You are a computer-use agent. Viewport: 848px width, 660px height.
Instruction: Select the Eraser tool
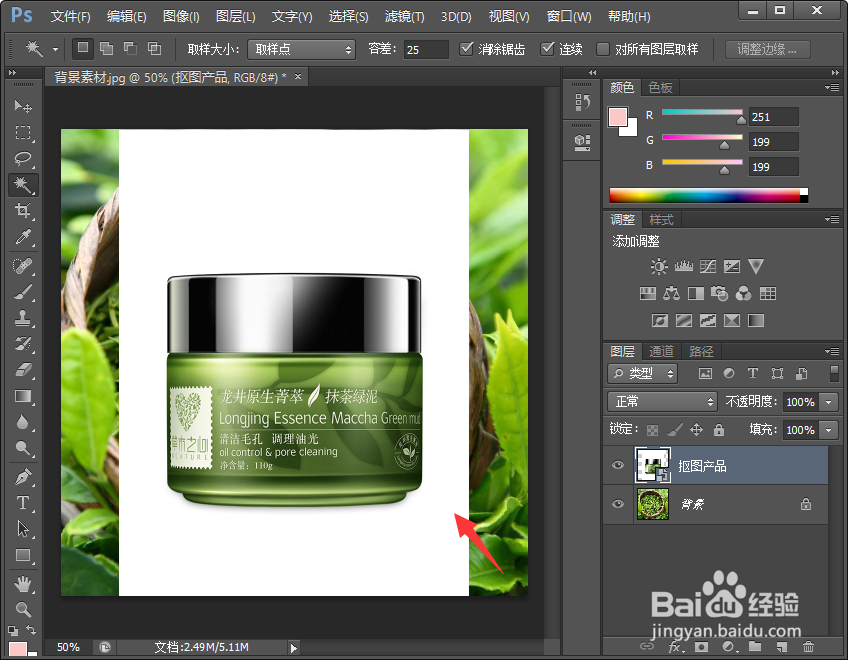(x=23, y=370)
